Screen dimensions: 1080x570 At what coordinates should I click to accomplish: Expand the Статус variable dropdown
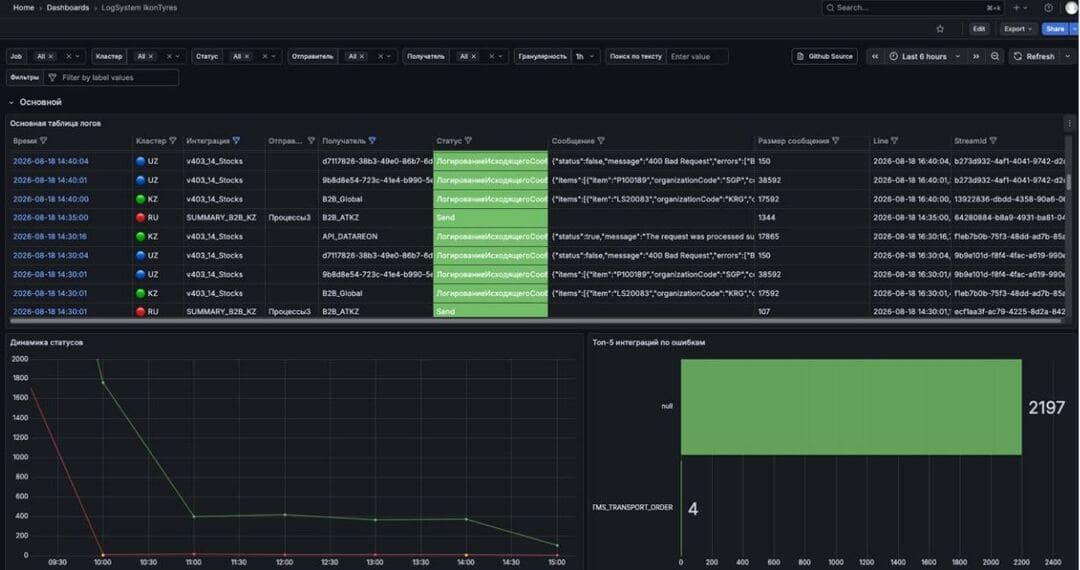tap(273, 56)
